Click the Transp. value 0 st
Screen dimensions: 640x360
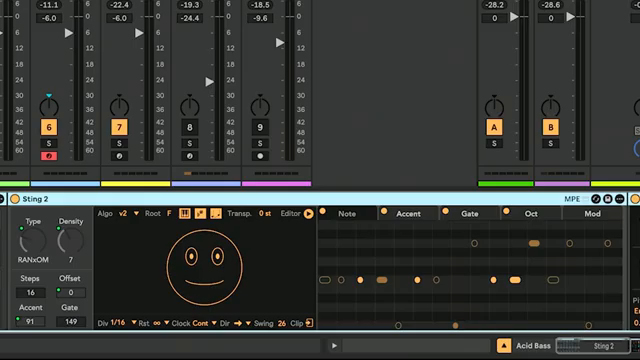tap(265, 213)
